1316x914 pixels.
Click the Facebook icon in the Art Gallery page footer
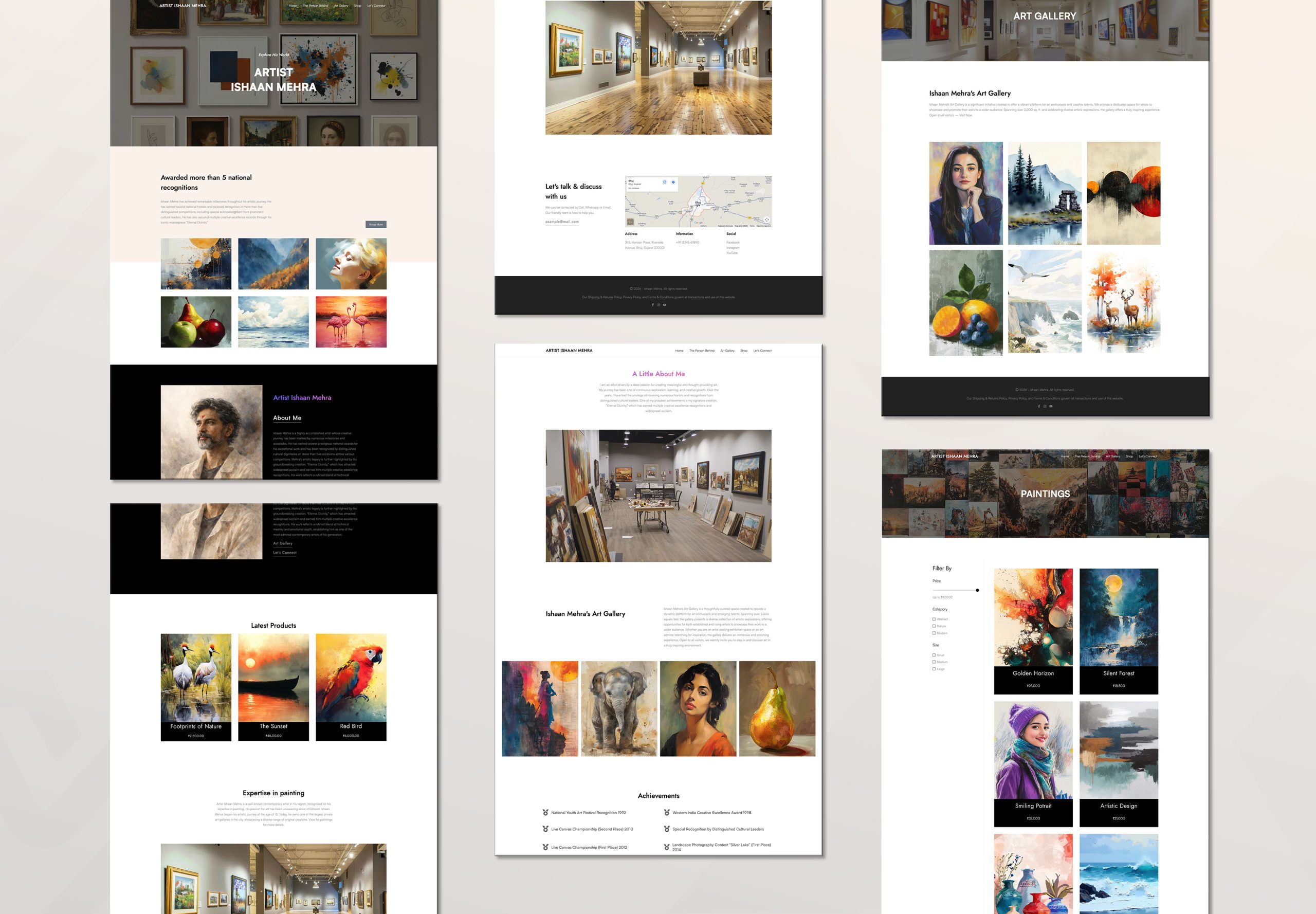[x=1039, y=406]
